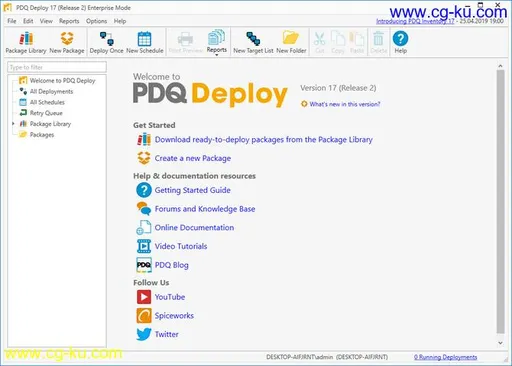512x366 pixels.
Task: Expand the Package Library tree node
Action: [x=13, y=124]
